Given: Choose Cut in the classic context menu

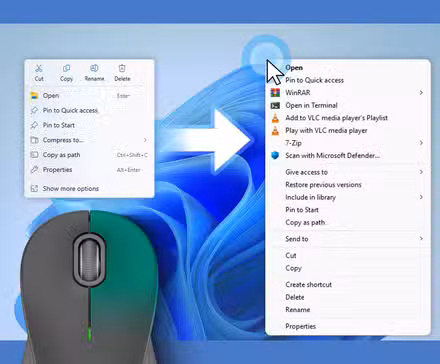Looking at the screenshot, I should point(291,255).
